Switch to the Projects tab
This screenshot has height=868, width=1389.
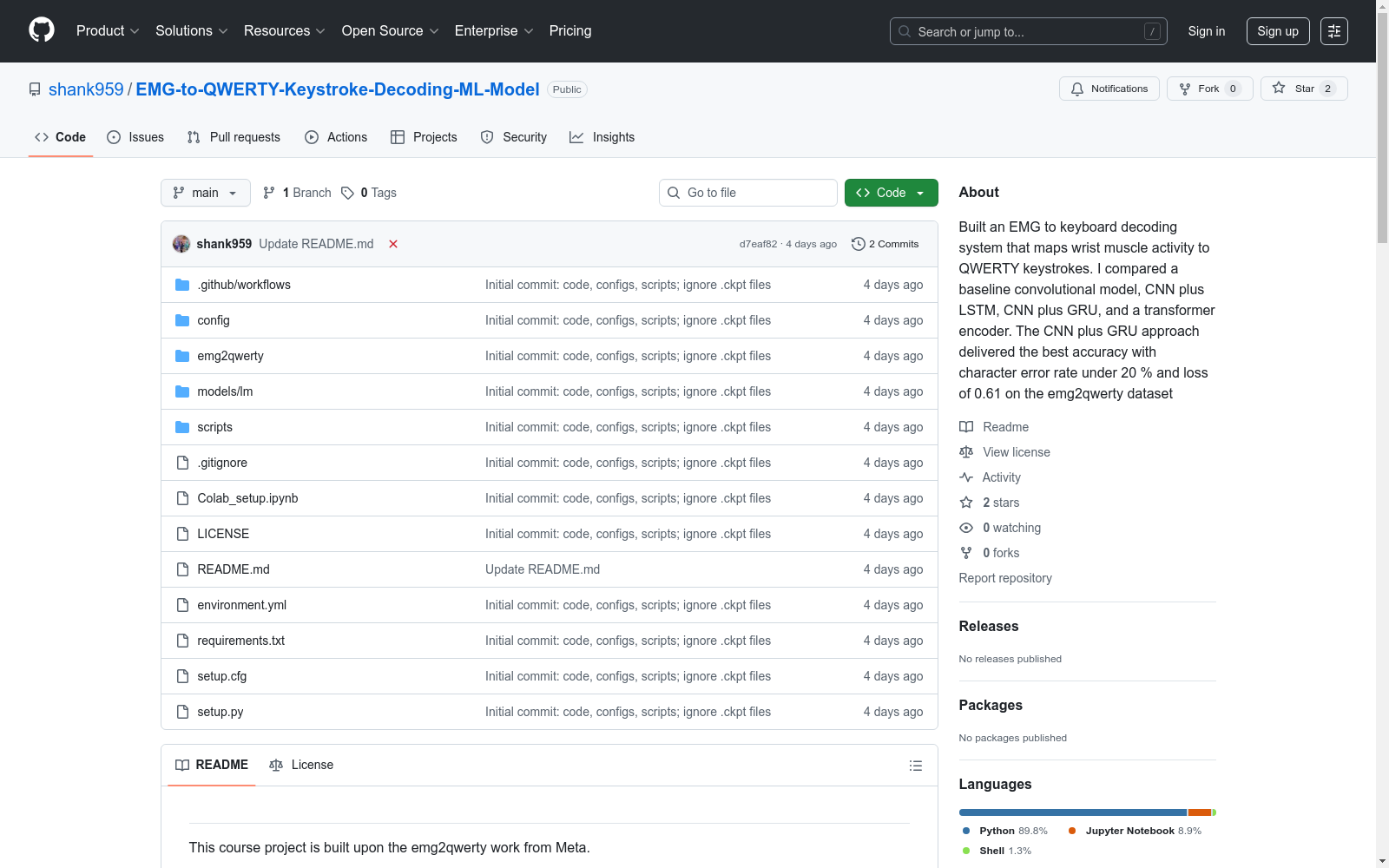(424, 137)
